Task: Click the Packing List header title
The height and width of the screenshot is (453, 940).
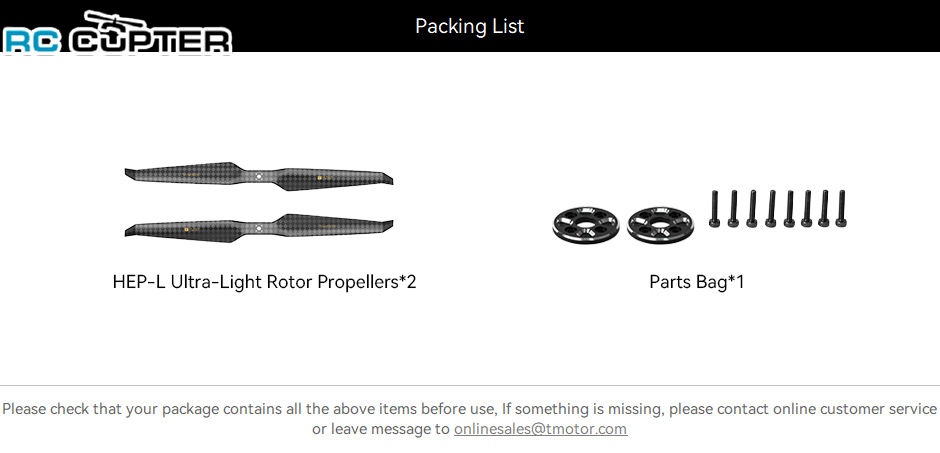Action: (x=469, y=26)
